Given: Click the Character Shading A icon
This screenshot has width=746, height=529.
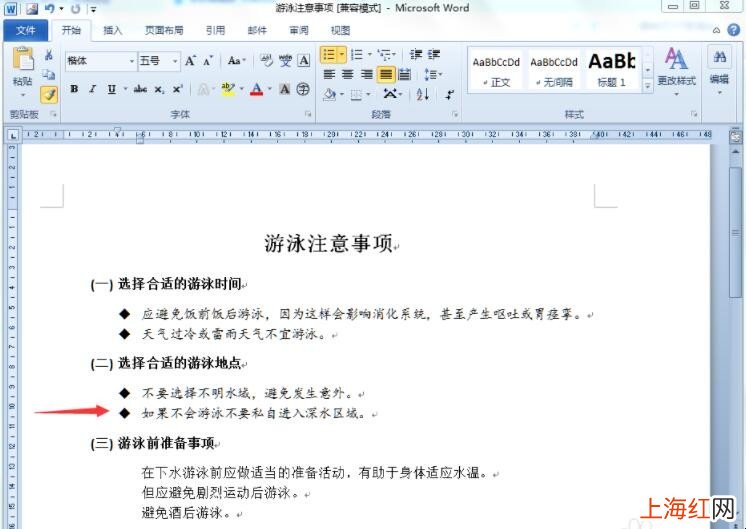Looking at the screenshot, I should coord(285,89).
